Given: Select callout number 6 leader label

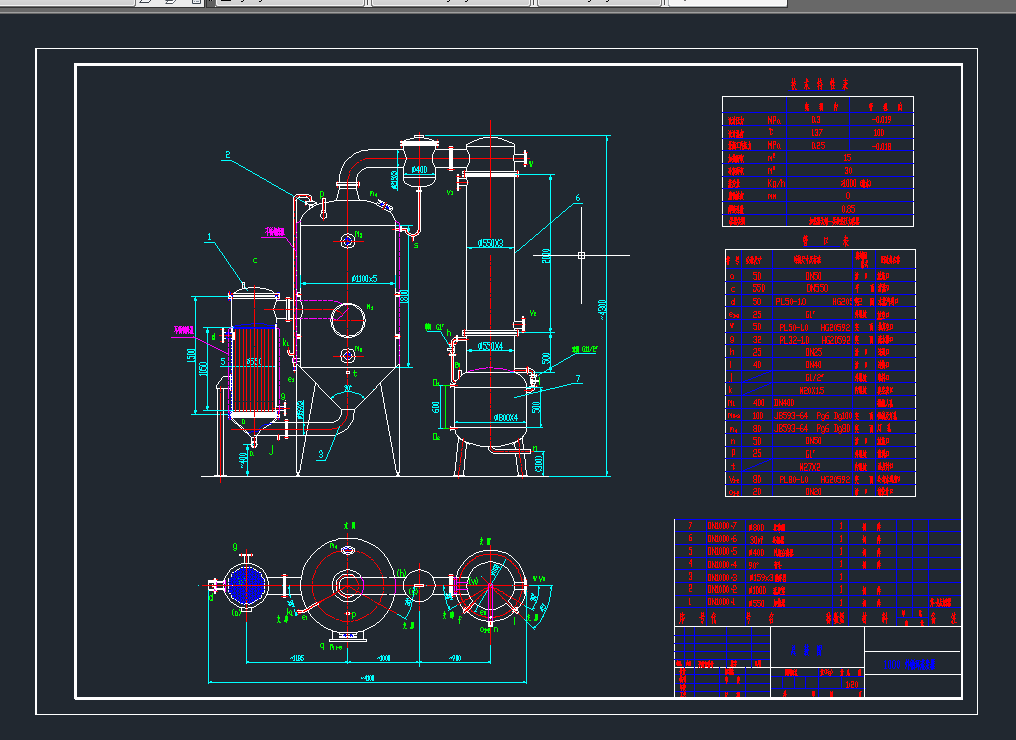Looking at the screenshot, I should (x=577, y=198).
